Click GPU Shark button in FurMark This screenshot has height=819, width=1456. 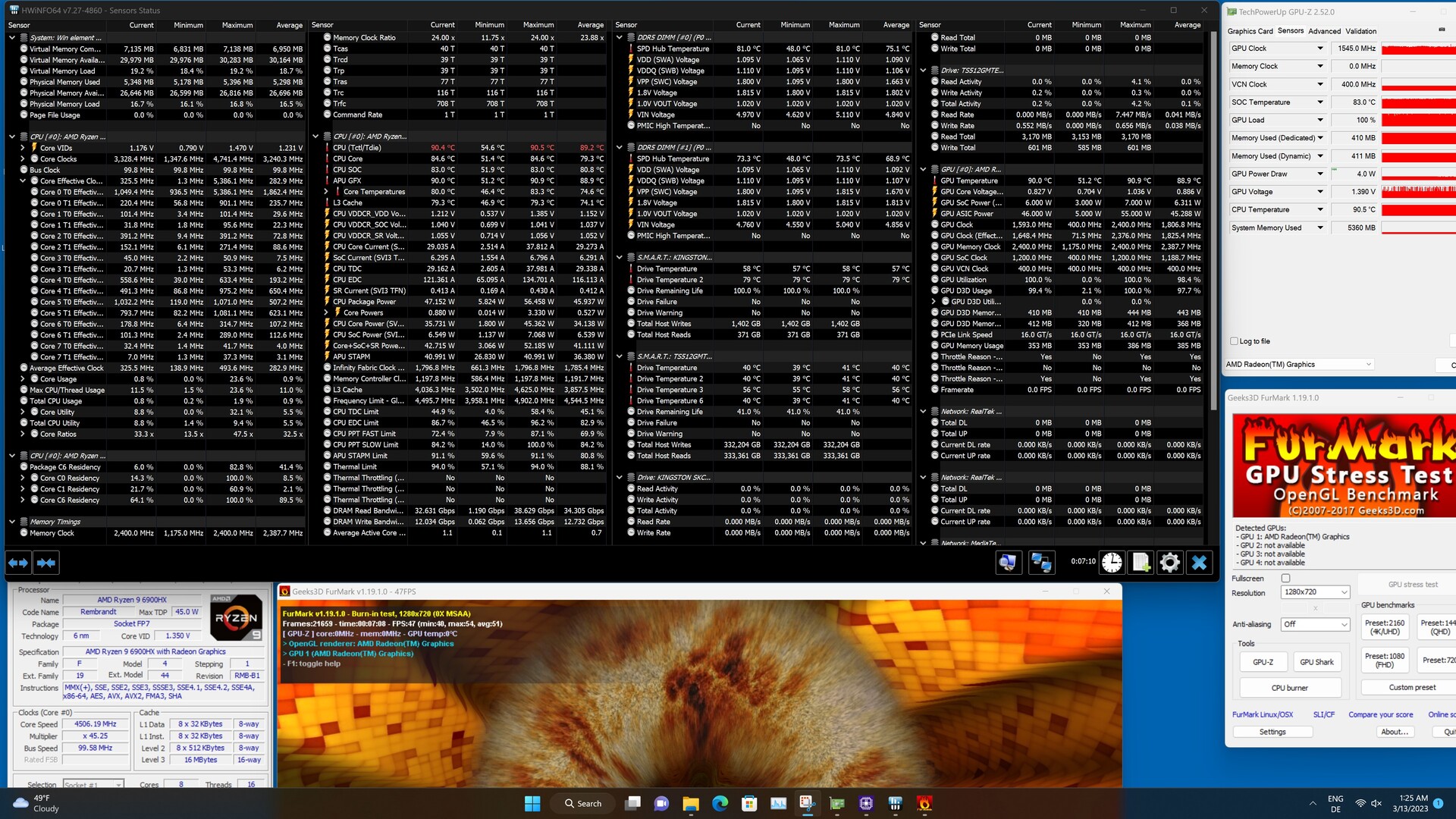(x=1316, y=662)
